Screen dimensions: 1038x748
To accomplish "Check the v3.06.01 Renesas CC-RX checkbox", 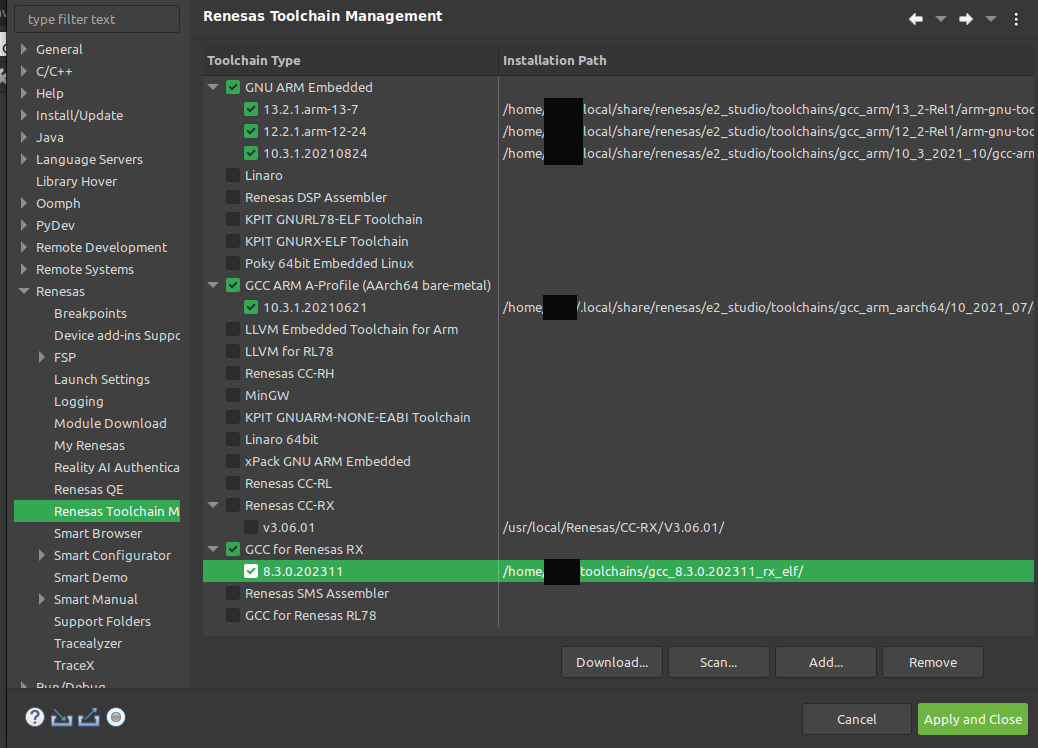I will (251, 527).
